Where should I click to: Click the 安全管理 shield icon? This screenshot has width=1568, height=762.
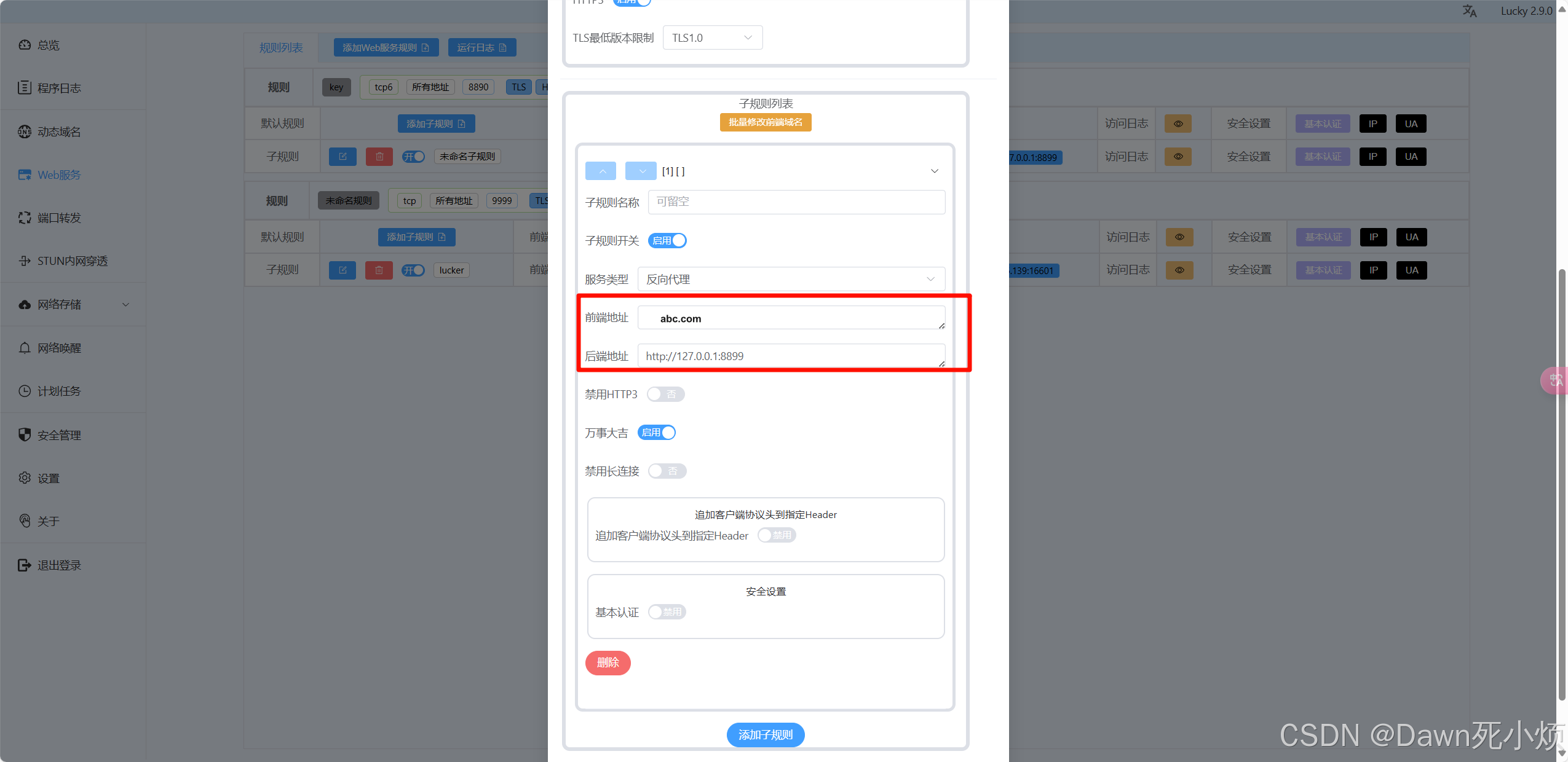25,434
